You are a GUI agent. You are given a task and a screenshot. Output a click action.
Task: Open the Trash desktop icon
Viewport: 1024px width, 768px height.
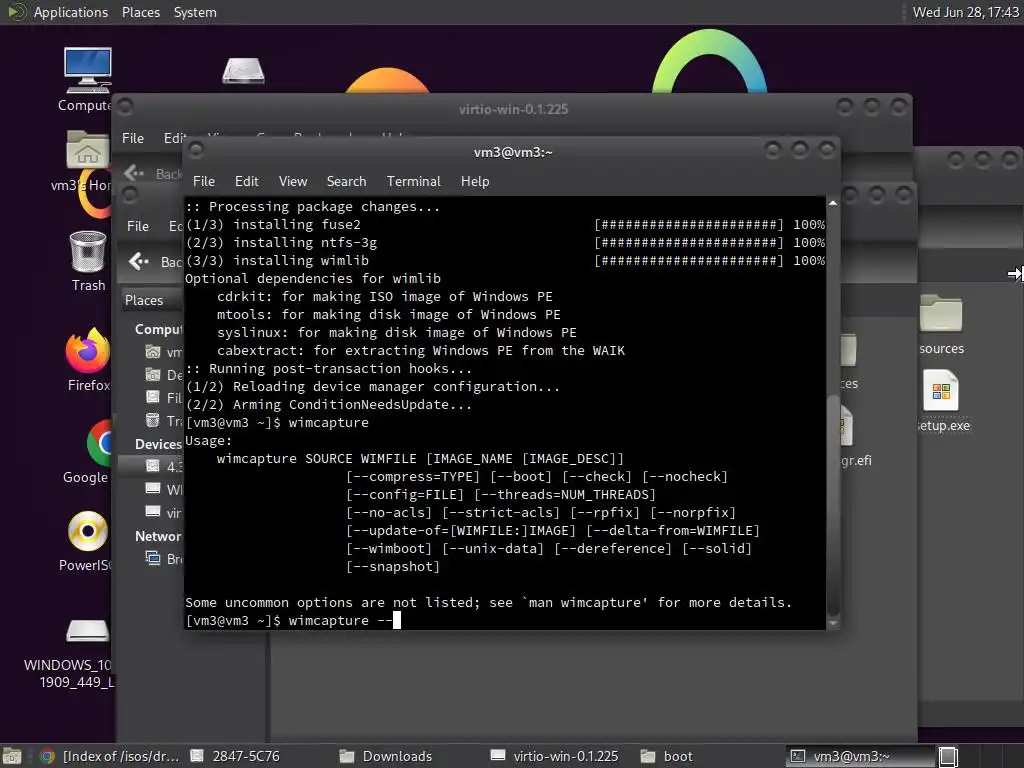pos(88,251)
